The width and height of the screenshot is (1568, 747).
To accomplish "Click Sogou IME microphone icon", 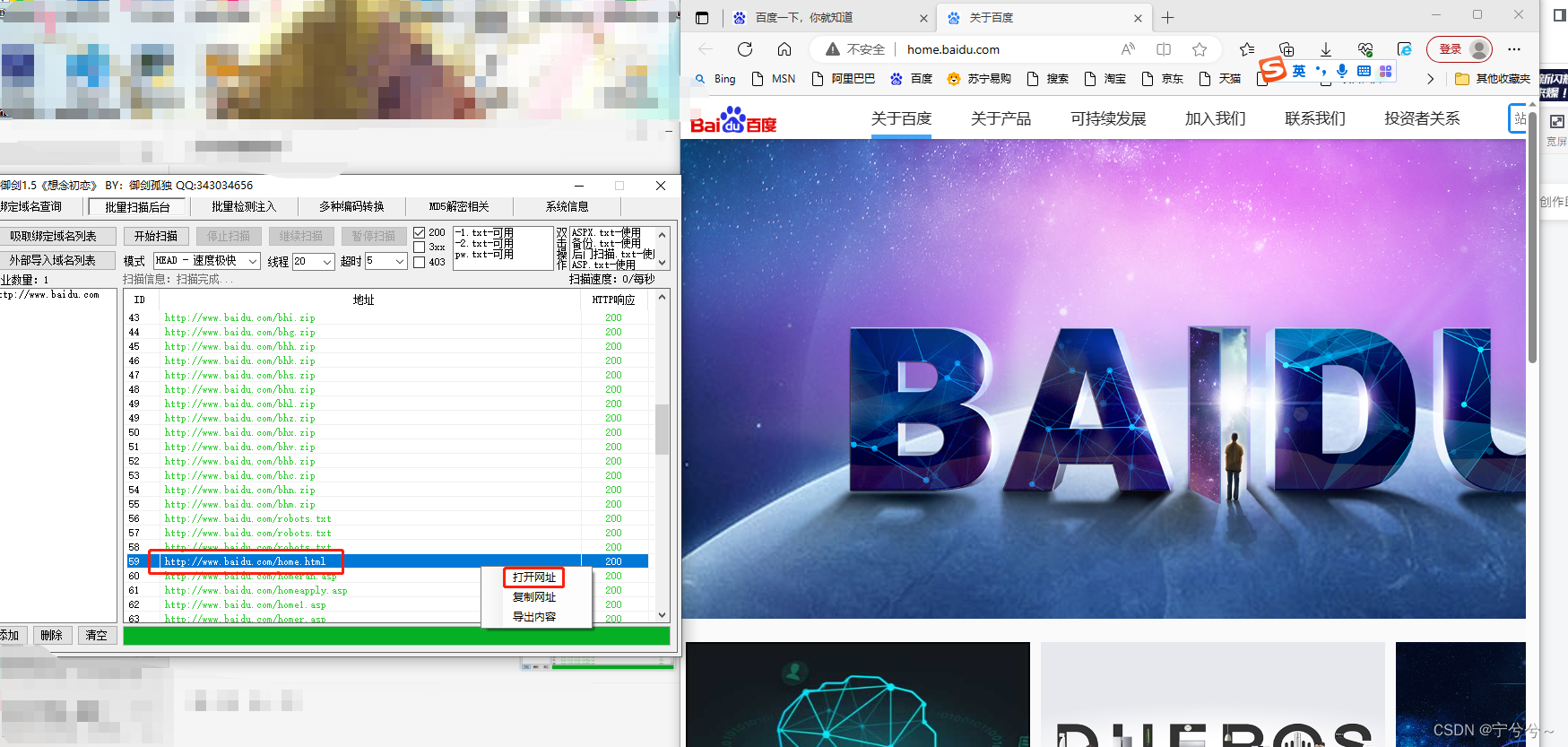I will click(x=1342, y=71).
